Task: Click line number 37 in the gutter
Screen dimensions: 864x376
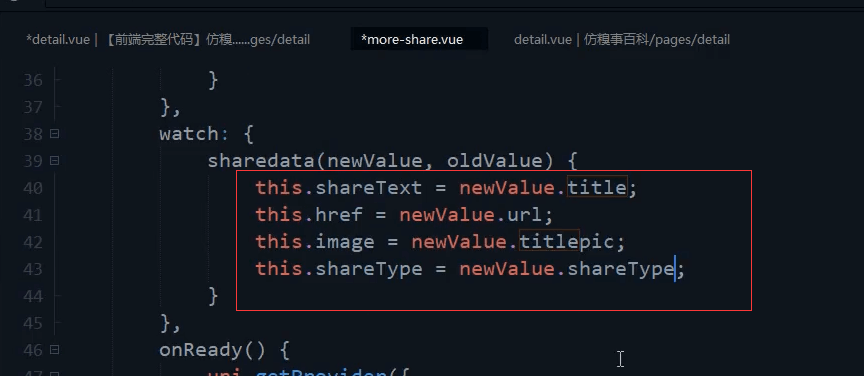Action: (33, 107)
